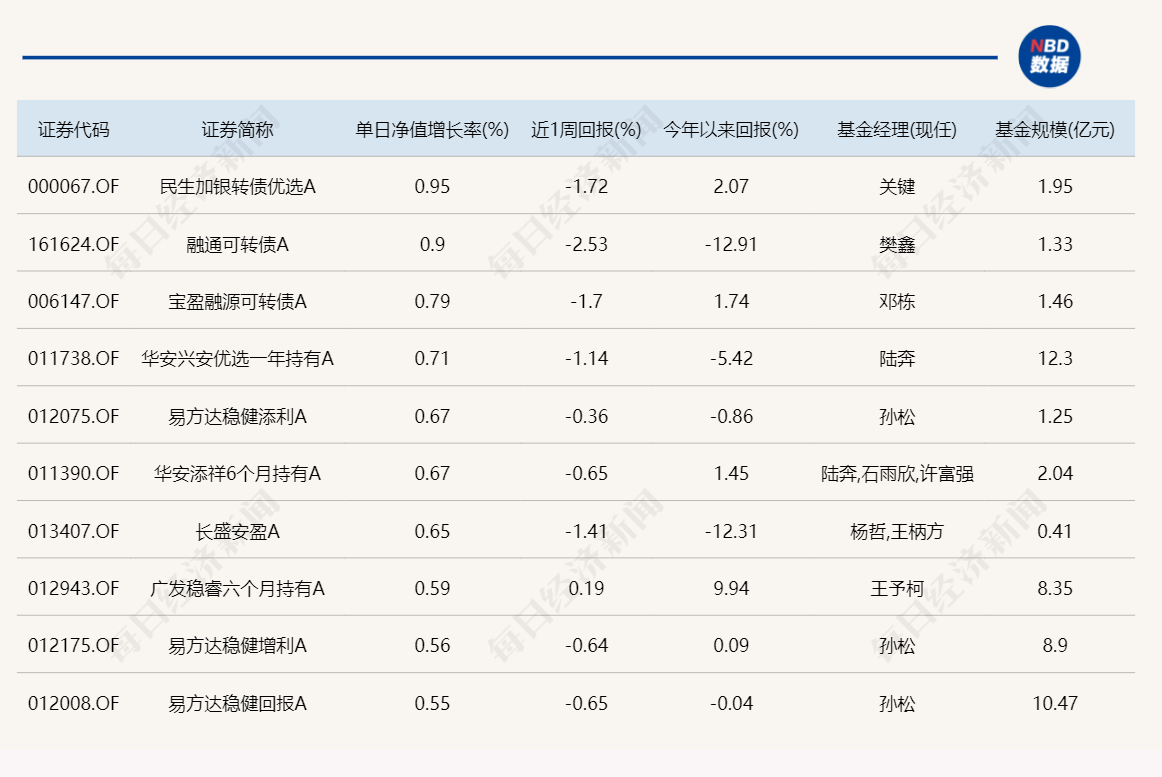Select fund code 012175.OF
The image size is (1162, 777).
(73, 645)
